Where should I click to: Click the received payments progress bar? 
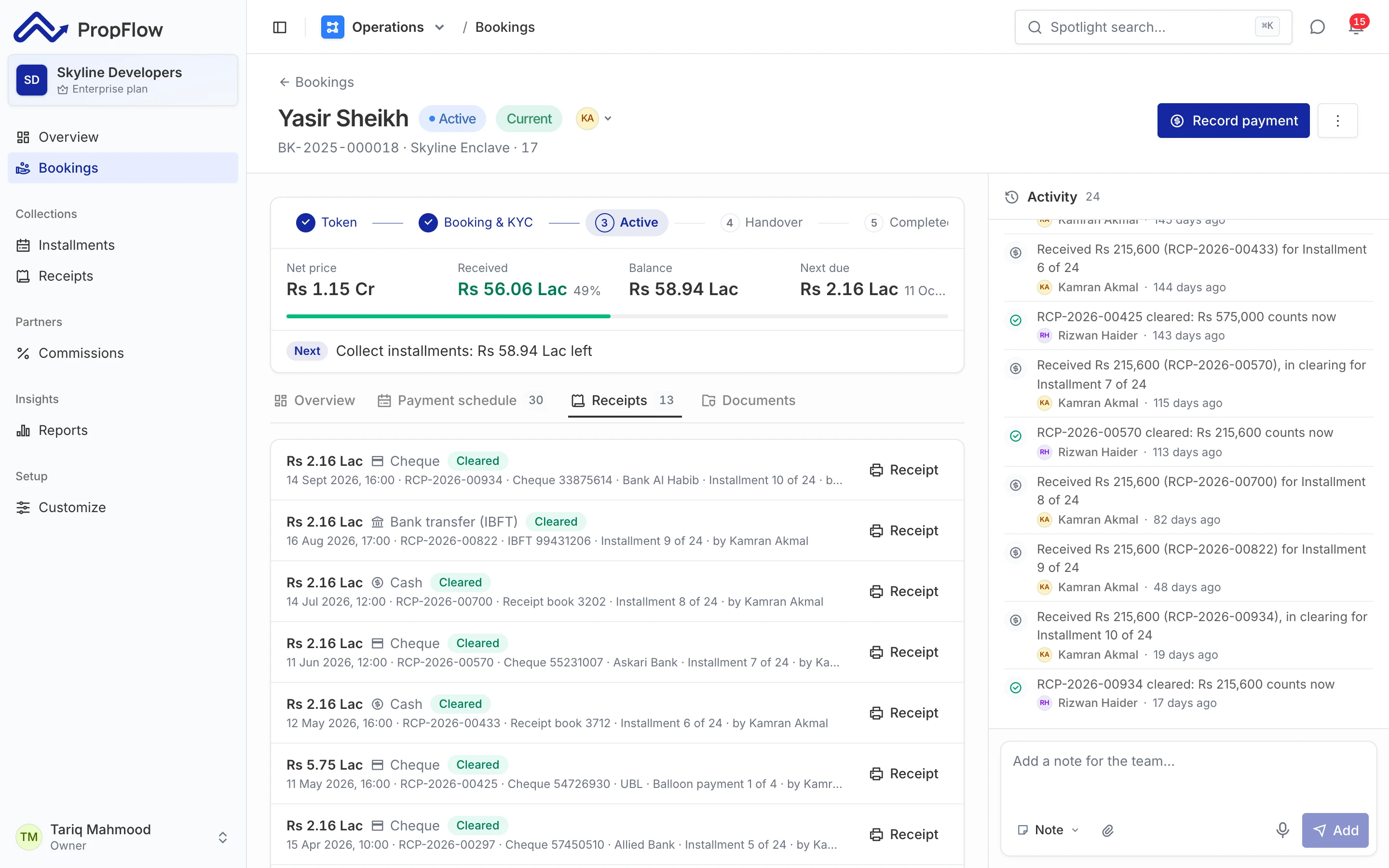point(617,316)
